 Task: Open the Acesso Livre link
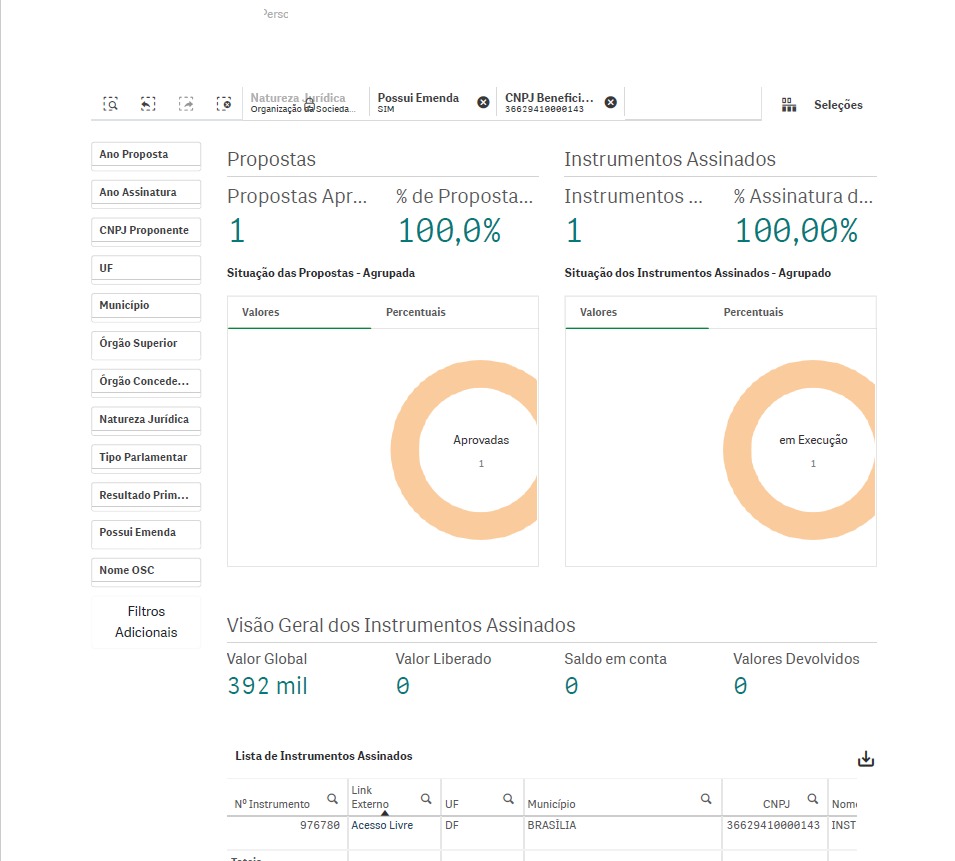click(x=382, y=826)
